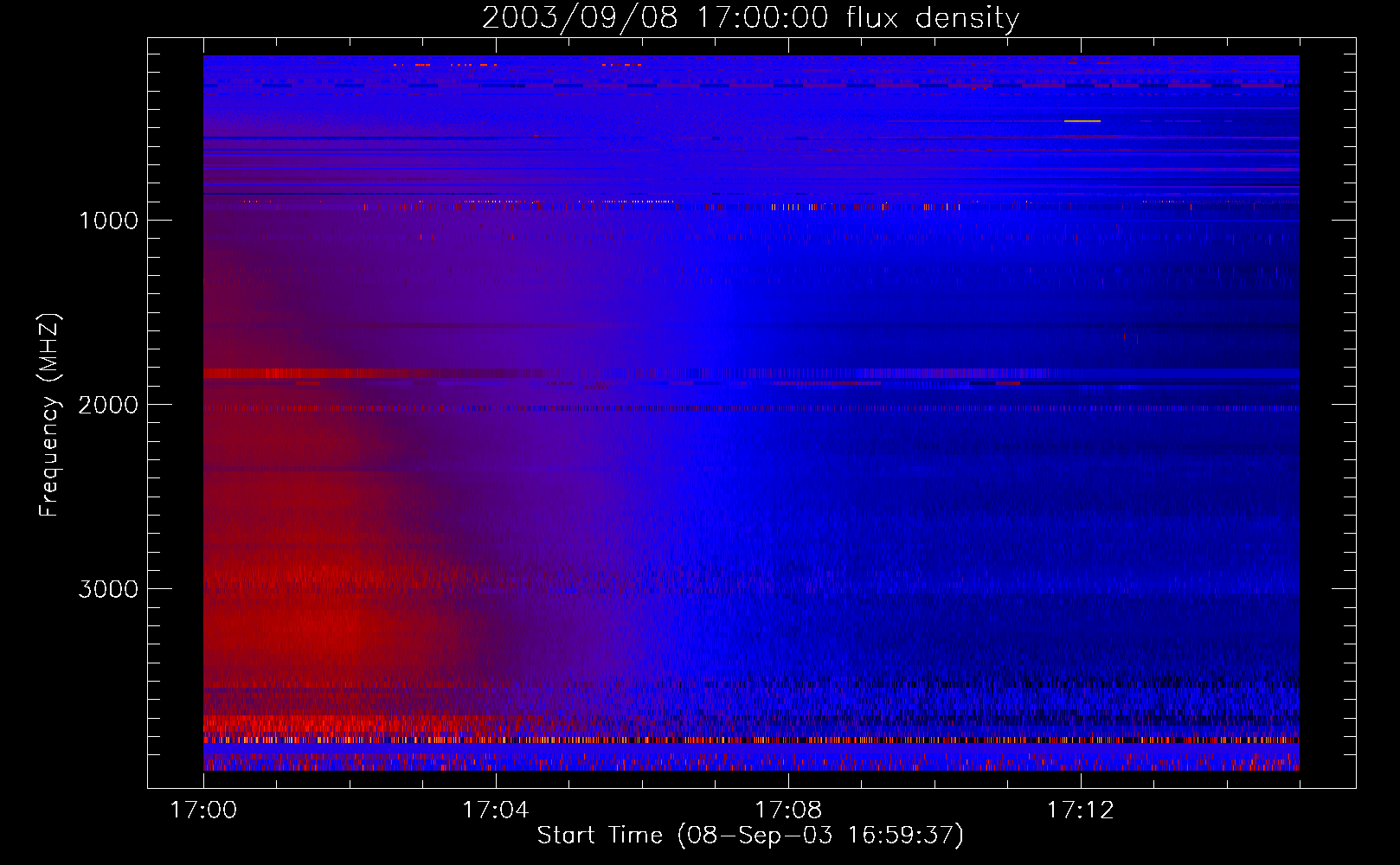Click the short yellow line near 17:12
1400x865 pixels.
(1082, 121)
